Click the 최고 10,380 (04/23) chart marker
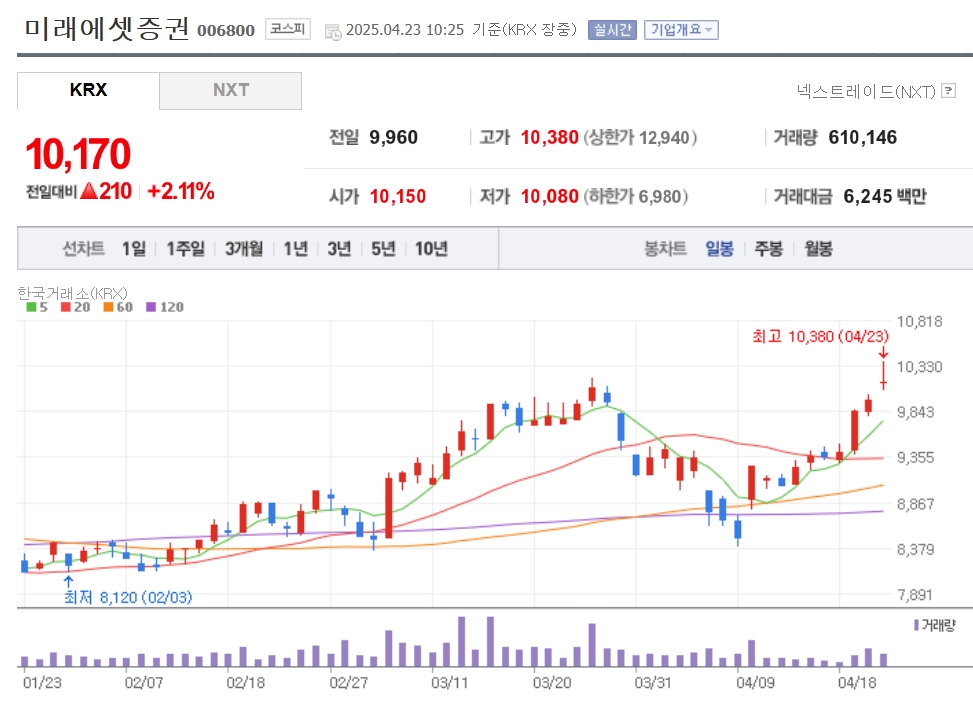The width and height of the screenshot is (973, 712). [820, 336]
